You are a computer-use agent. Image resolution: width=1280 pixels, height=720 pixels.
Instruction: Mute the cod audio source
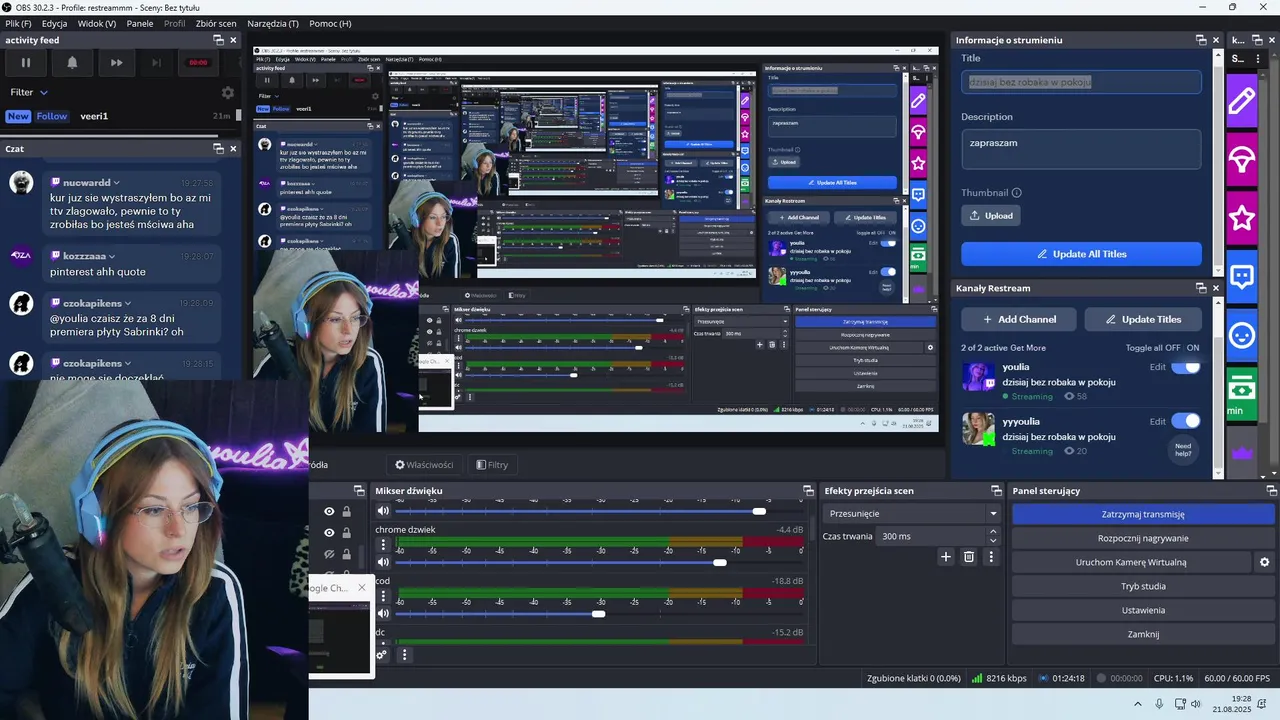coord(383,614)
